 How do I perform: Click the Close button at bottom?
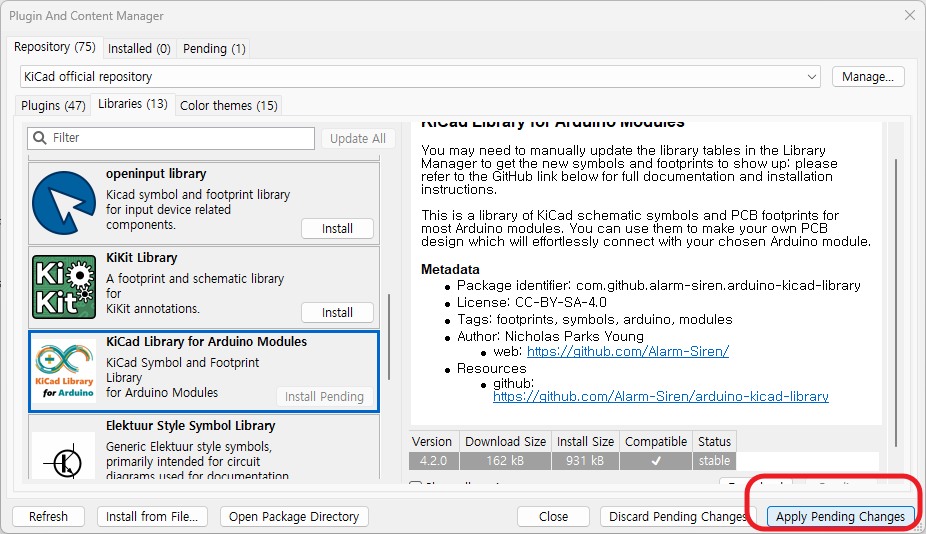553,516
